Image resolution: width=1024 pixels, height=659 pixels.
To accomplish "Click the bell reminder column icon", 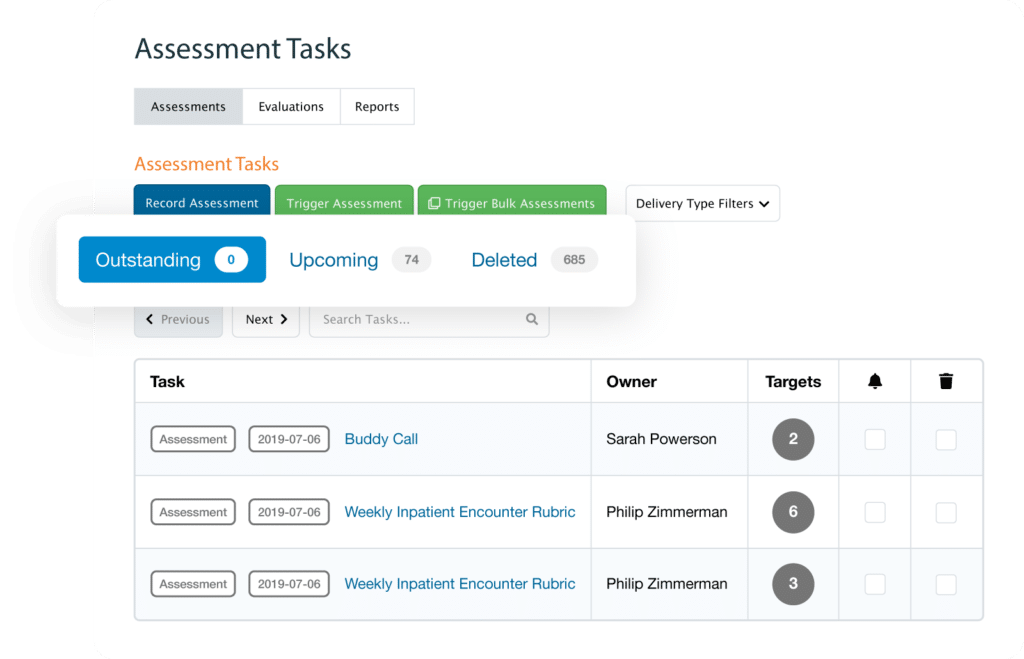I will [x=874, y=381].
